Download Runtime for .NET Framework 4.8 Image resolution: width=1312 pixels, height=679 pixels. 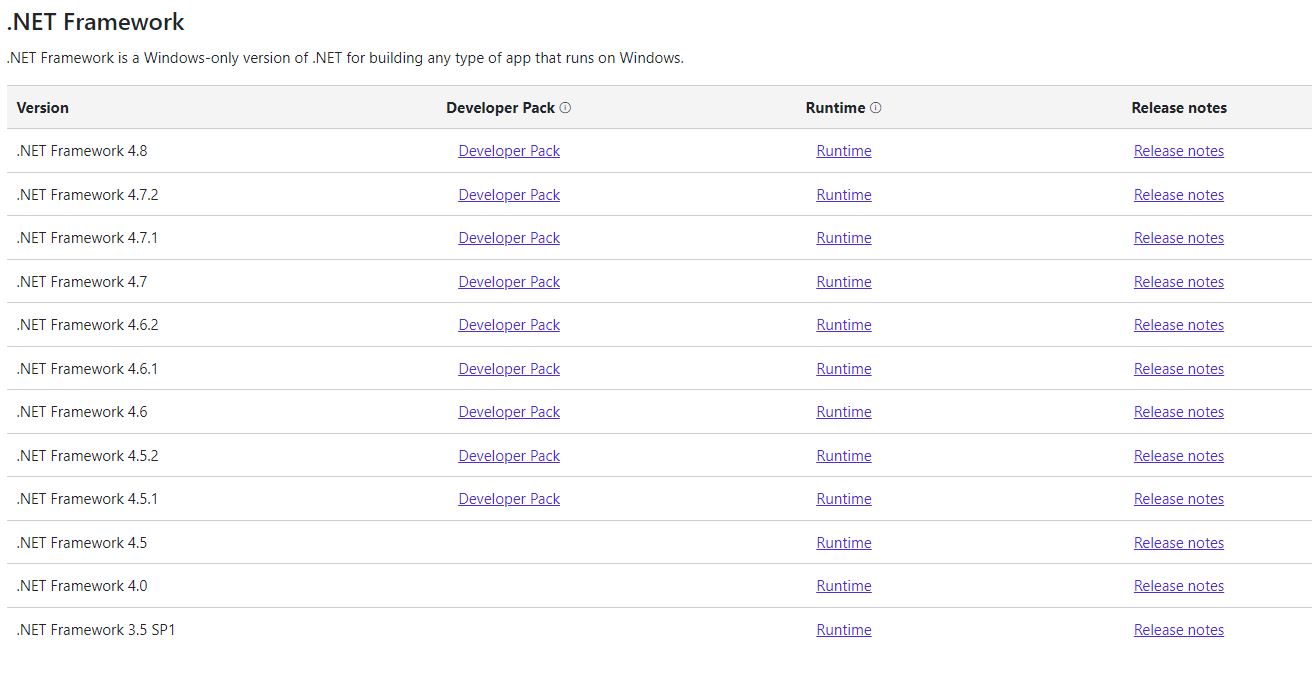coord(844,151)
